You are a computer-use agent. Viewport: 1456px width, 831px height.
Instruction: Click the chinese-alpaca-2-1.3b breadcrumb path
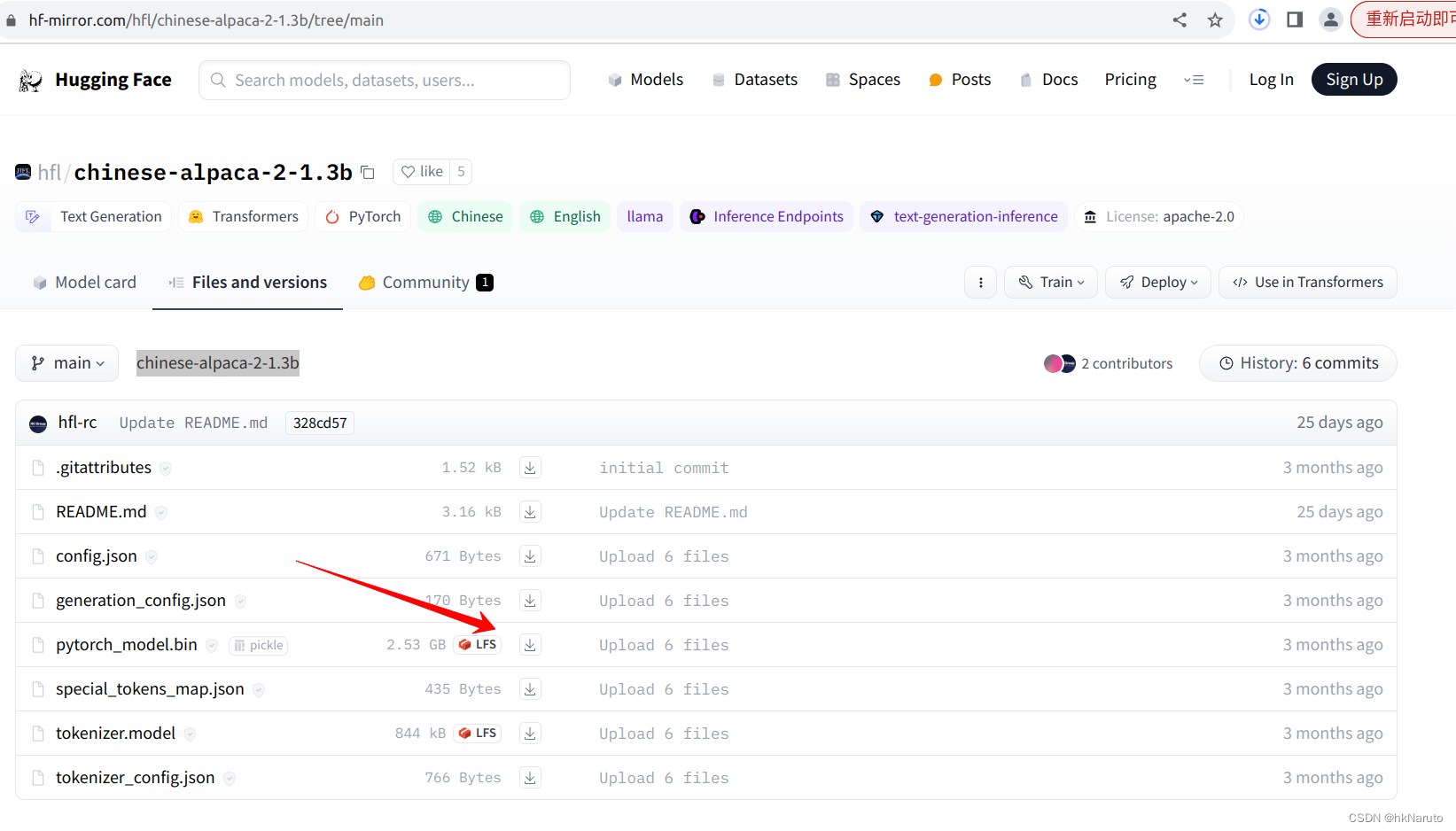coord(218,363)
